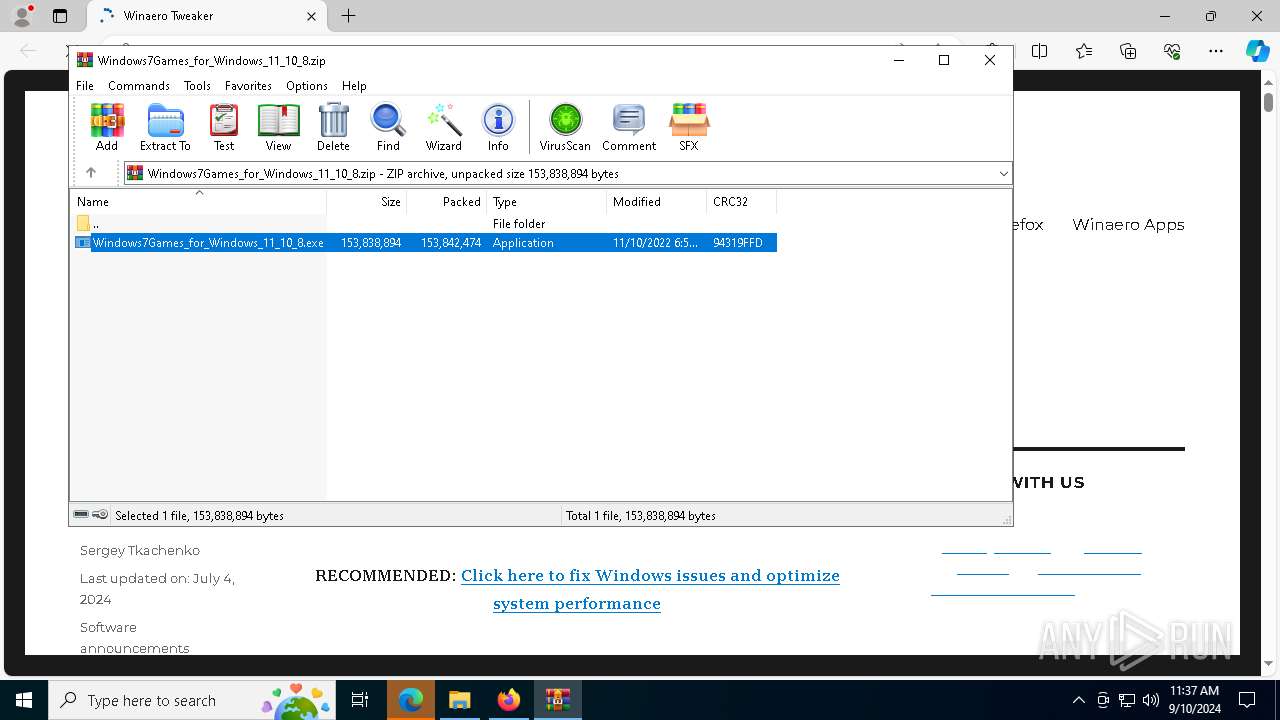Show hidden system tray icons
The width and height of the screenshot is (1280, 720).
coord(1078,700)
